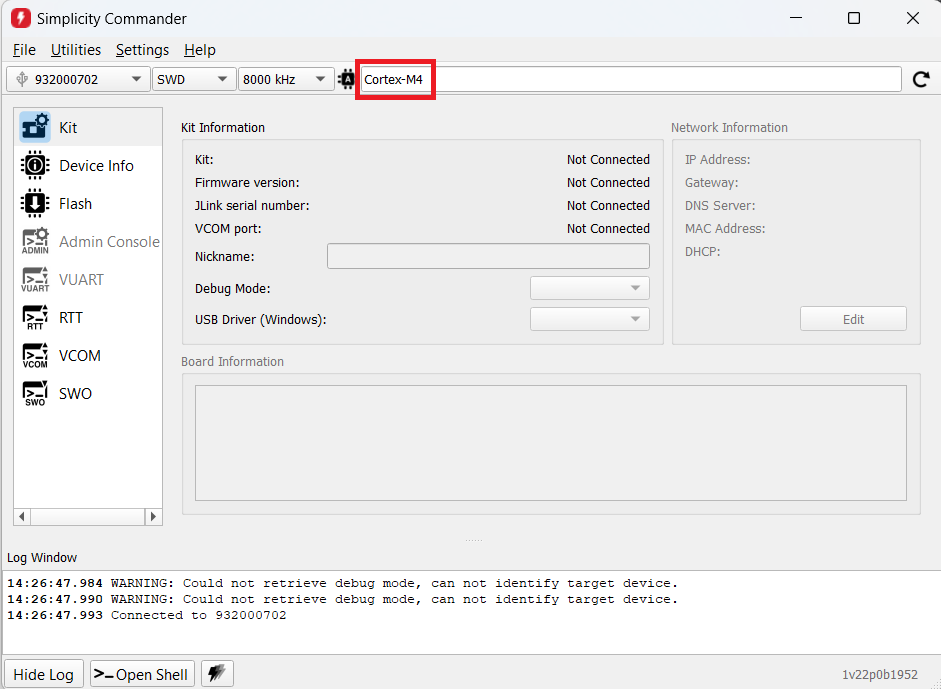Click the refresh arrow beside device field

pyautogui.click(x=921, y=79)
